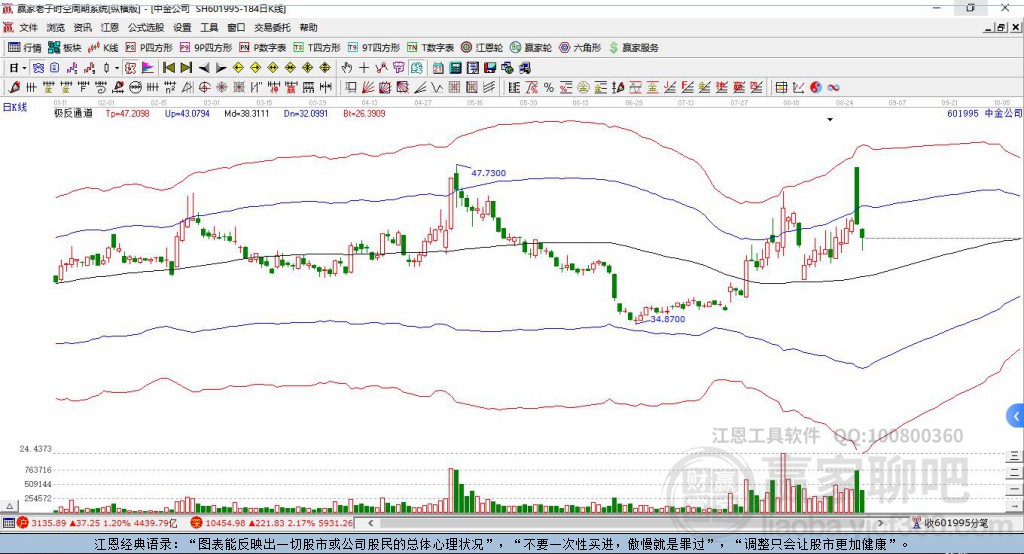Viewport: 1024px width, 554px height.
Task: Open the P数字表 tool
Action: (263, 48)
